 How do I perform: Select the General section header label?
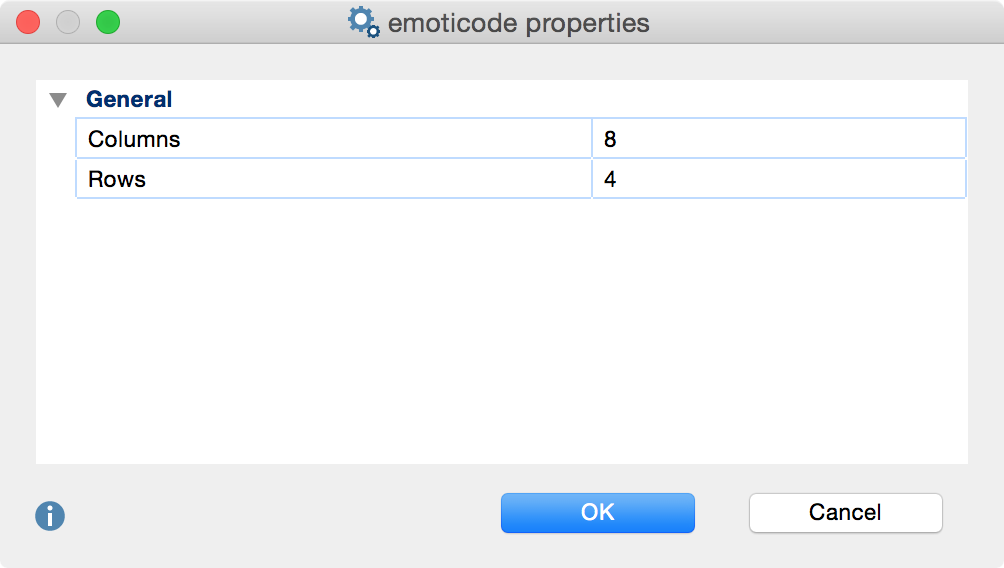tap(129, 100)
